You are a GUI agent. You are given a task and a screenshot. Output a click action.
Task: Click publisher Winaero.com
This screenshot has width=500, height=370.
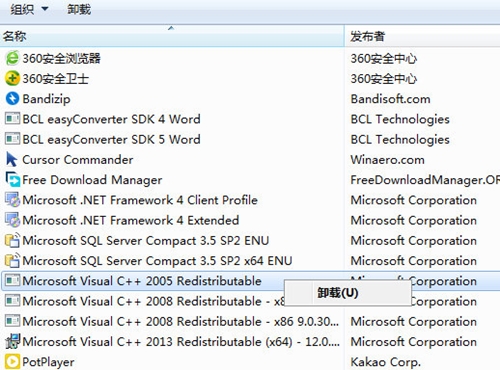tap(387, 160)
